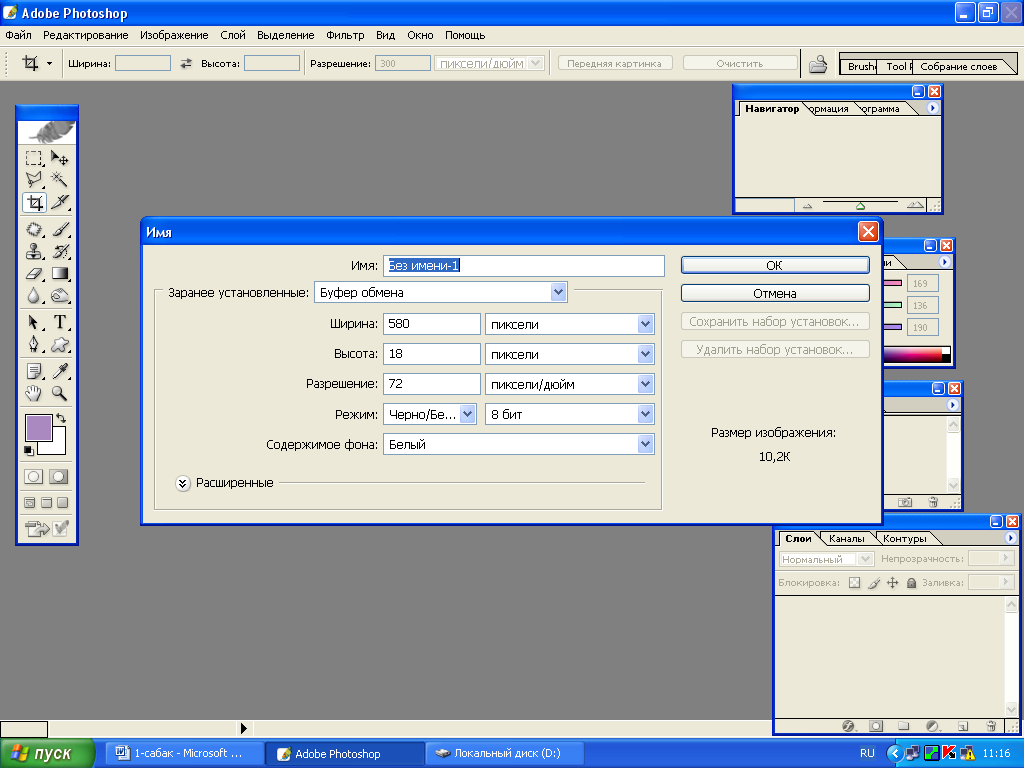Image resolution: width=1024 pixels, height=768 pixels.
Task: Open the Фильтр menu
Action: click(345, 35)
